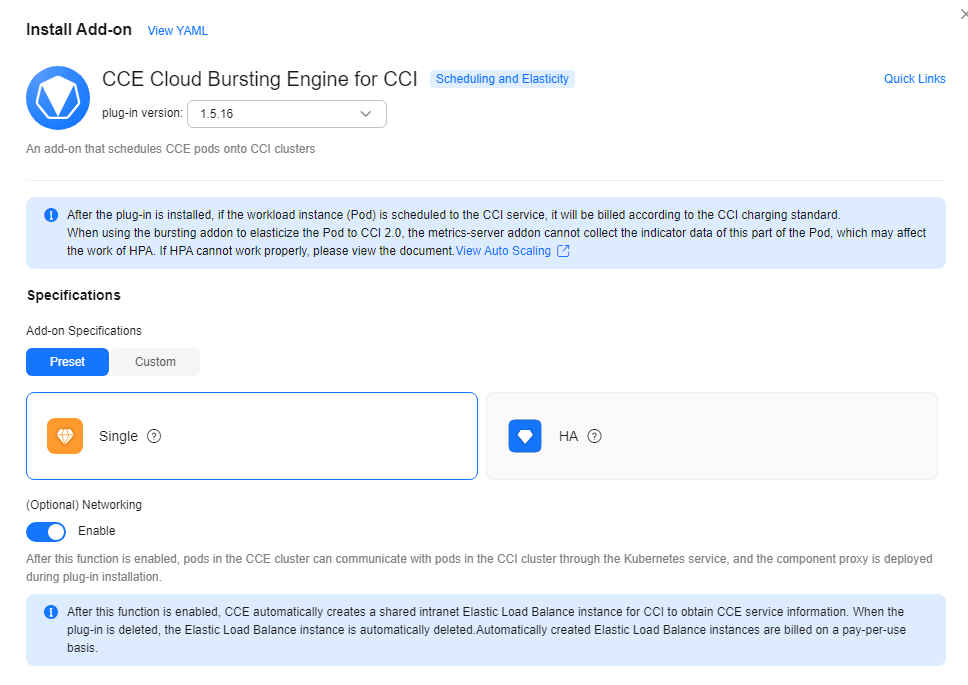Open the View Auto Scaling document link
The height and width of the screenshot is (685, 968).
tap(503, 251)
